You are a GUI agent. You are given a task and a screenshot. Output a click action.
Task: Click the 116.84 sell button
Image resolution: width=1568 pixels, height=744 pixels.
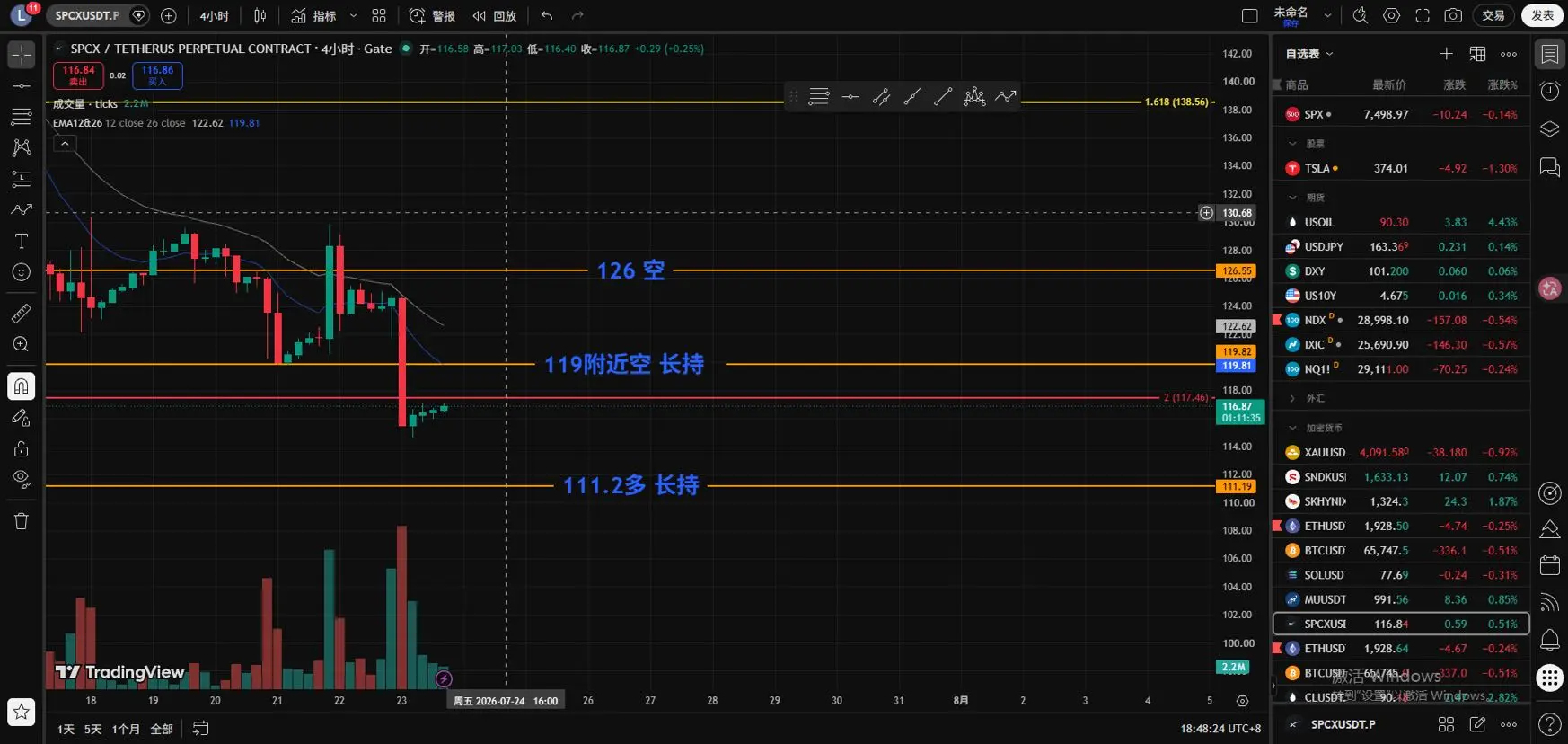(x=78, y=75)
